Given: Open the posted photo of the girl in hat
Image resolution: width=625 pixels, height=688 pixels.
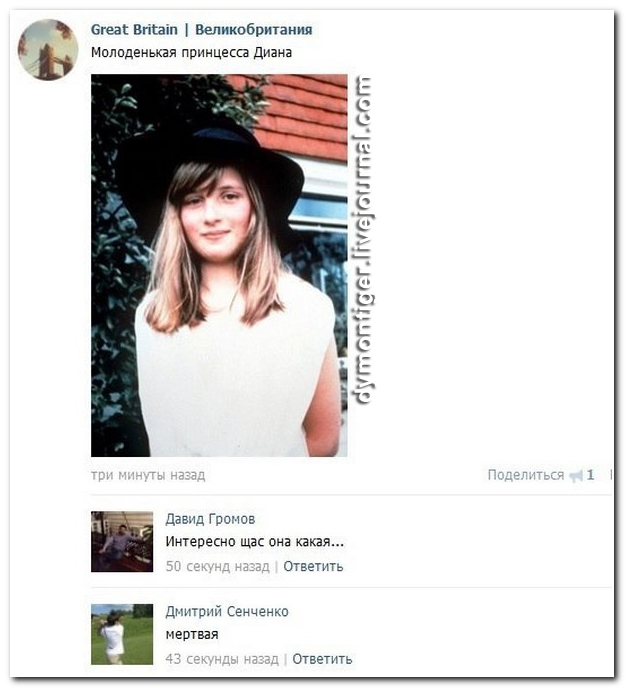Looking at the screenshot, I should click(x=219, y=265).
